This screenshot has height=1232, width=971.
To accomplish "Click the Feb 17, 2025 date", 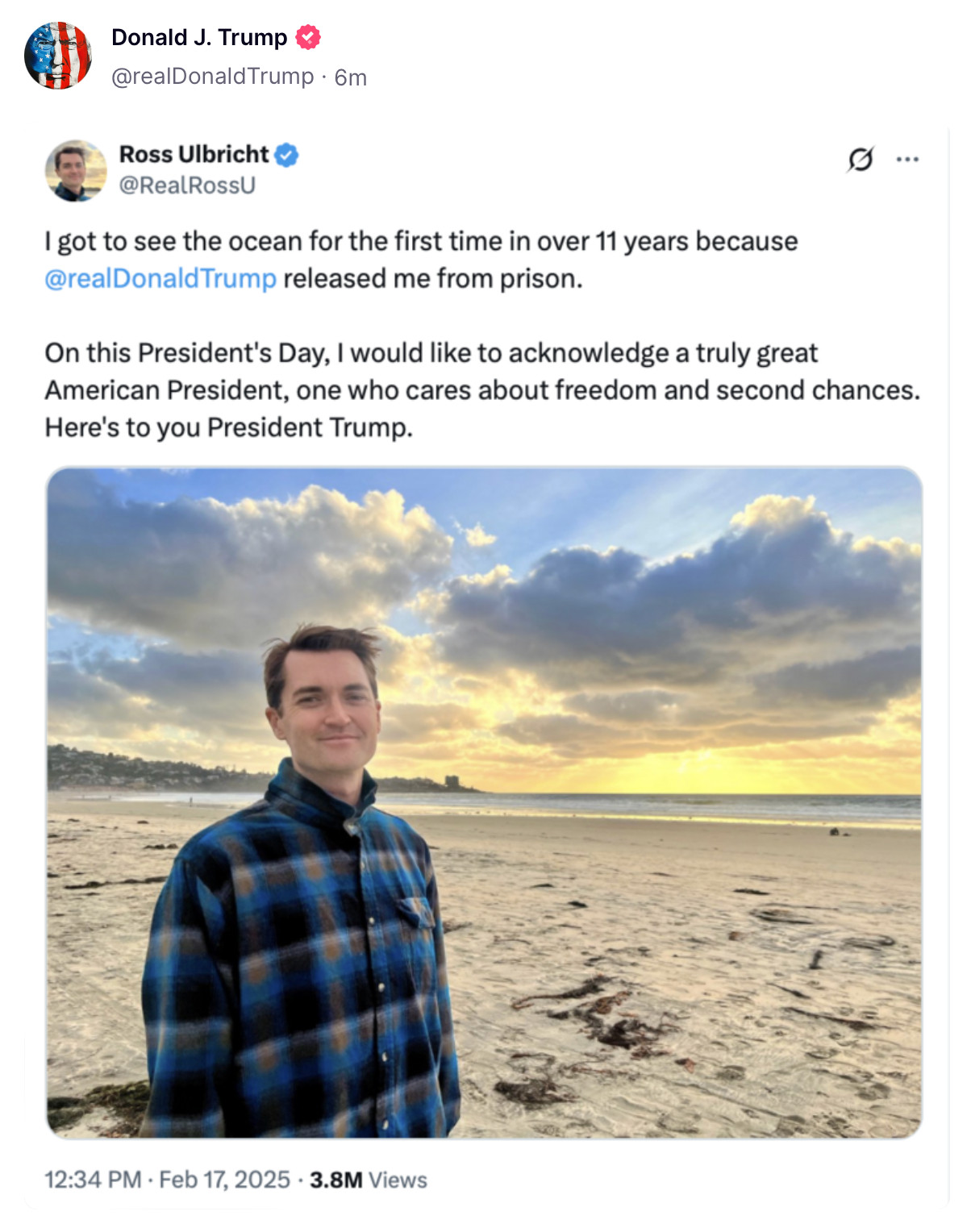I will point(224,1180).
